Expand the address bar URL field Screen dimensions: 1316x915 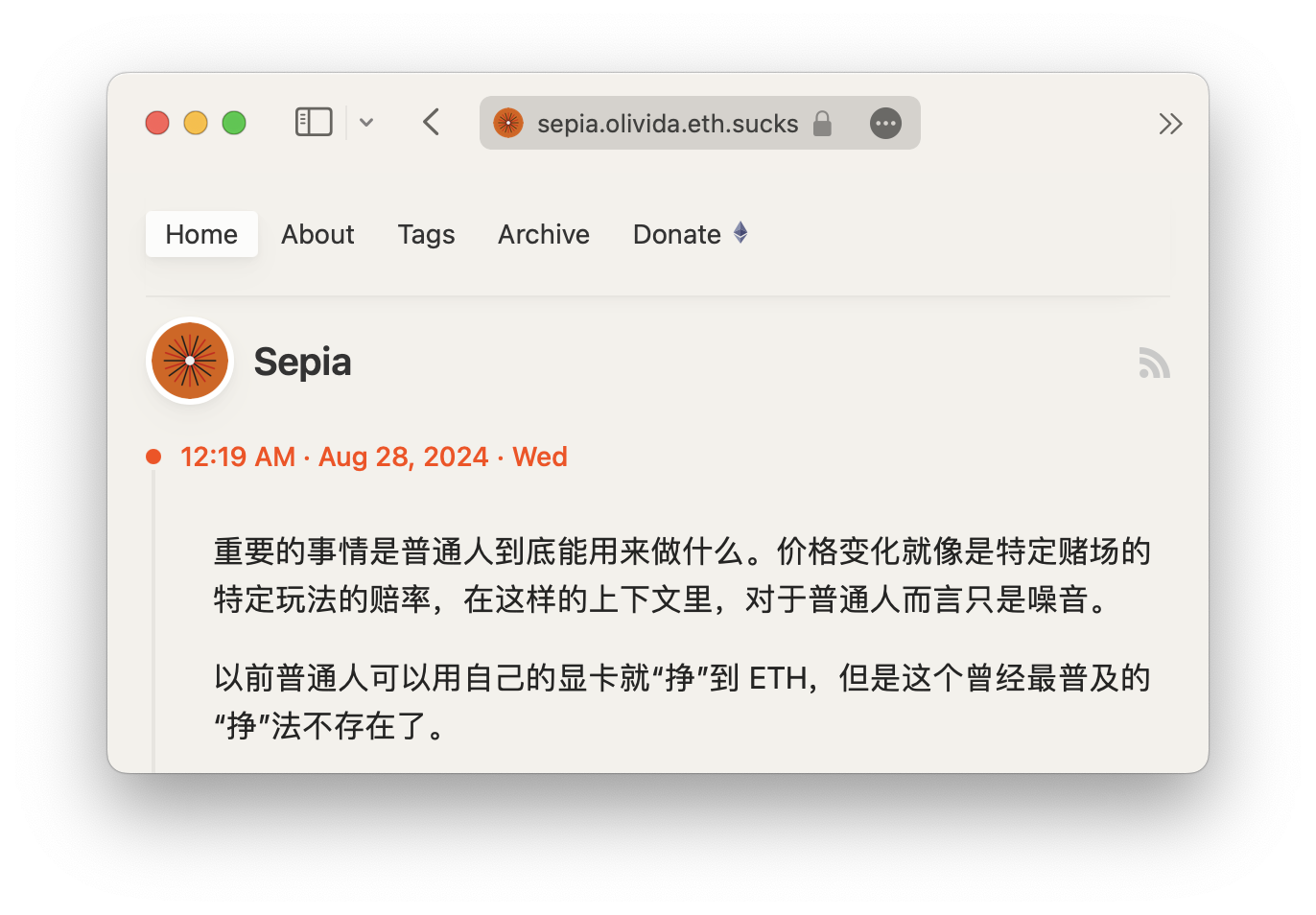coord(669,123)
